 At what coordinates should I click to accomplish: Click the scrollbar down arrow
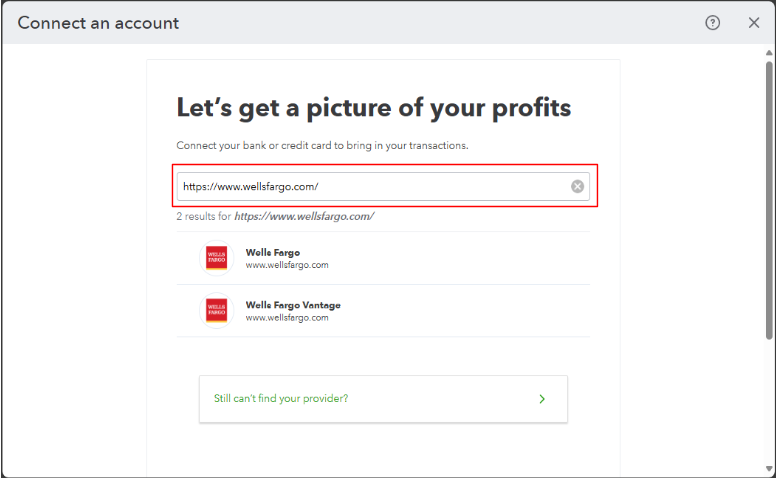pos(768,470)
